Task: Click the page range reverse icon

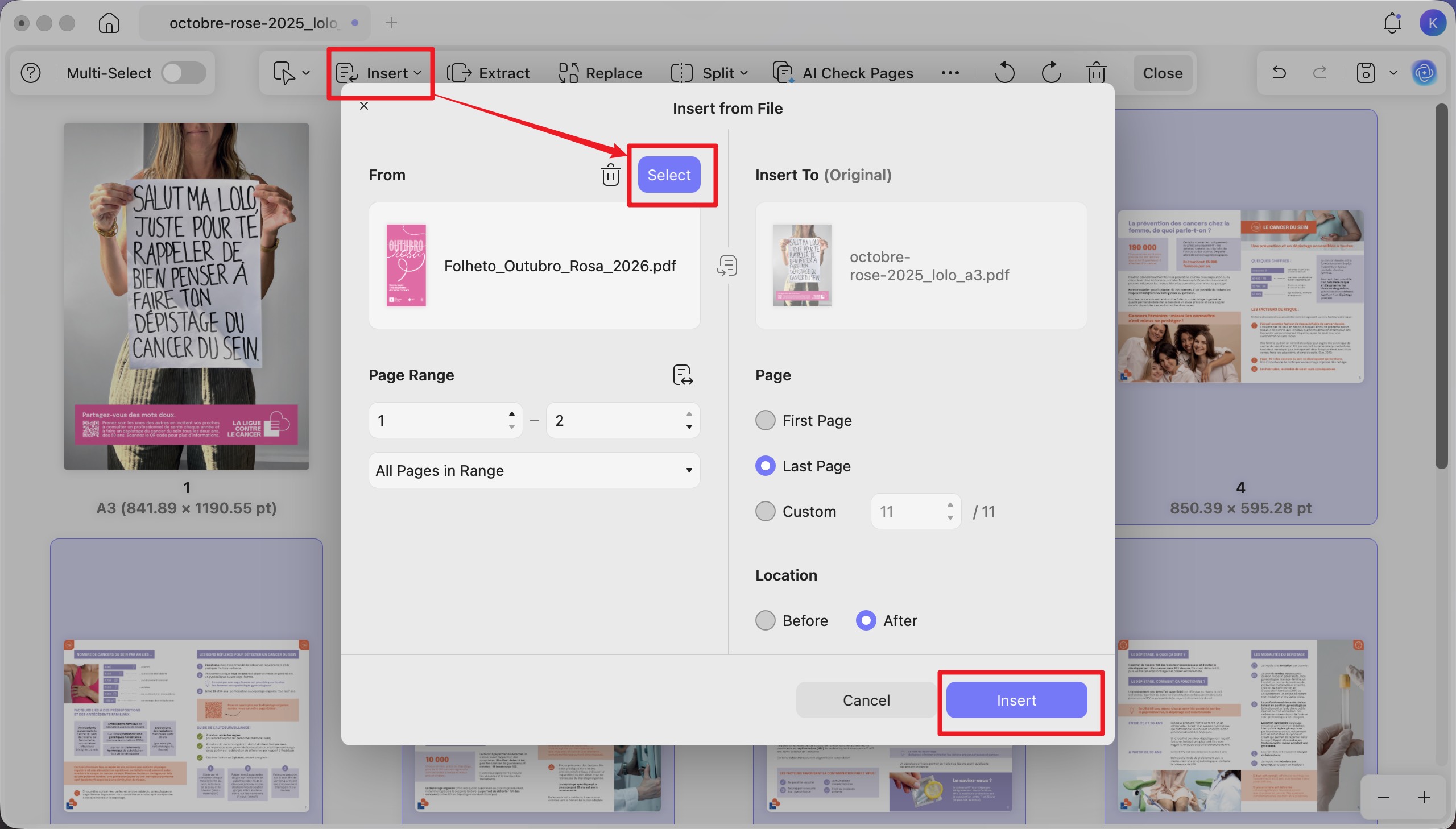Action: pos(682,375)
